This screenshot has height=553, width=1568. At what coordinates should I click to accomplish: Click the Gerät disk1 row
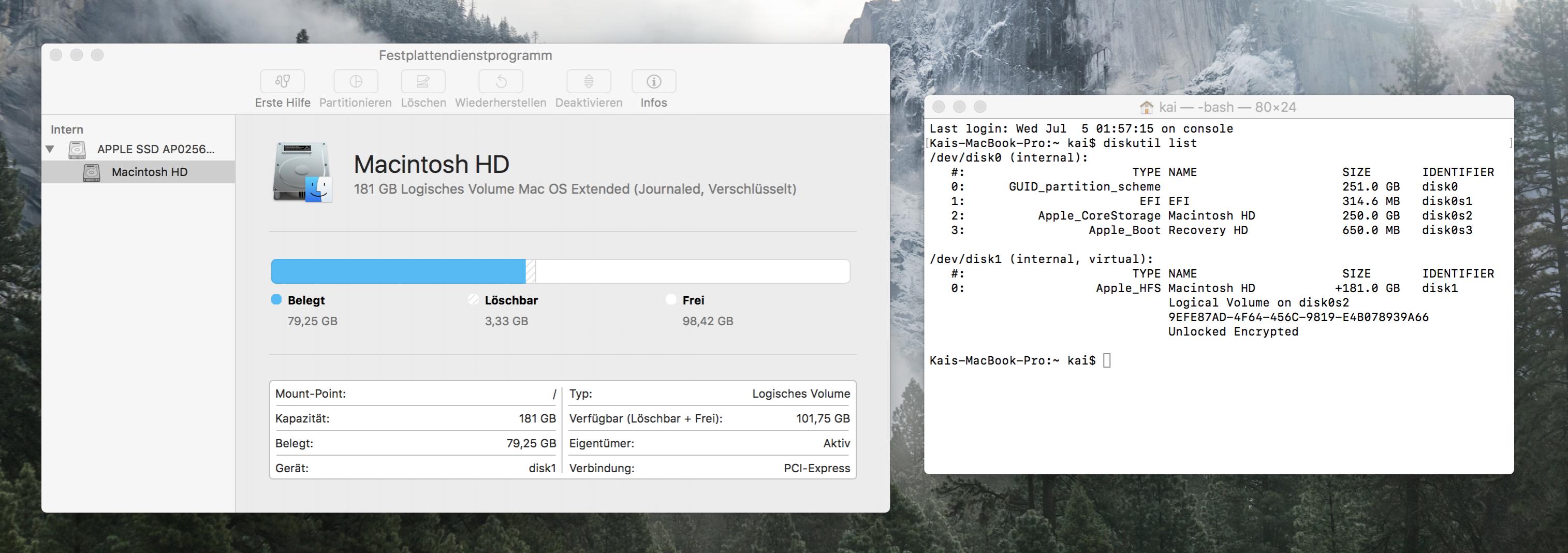point(416,469)
